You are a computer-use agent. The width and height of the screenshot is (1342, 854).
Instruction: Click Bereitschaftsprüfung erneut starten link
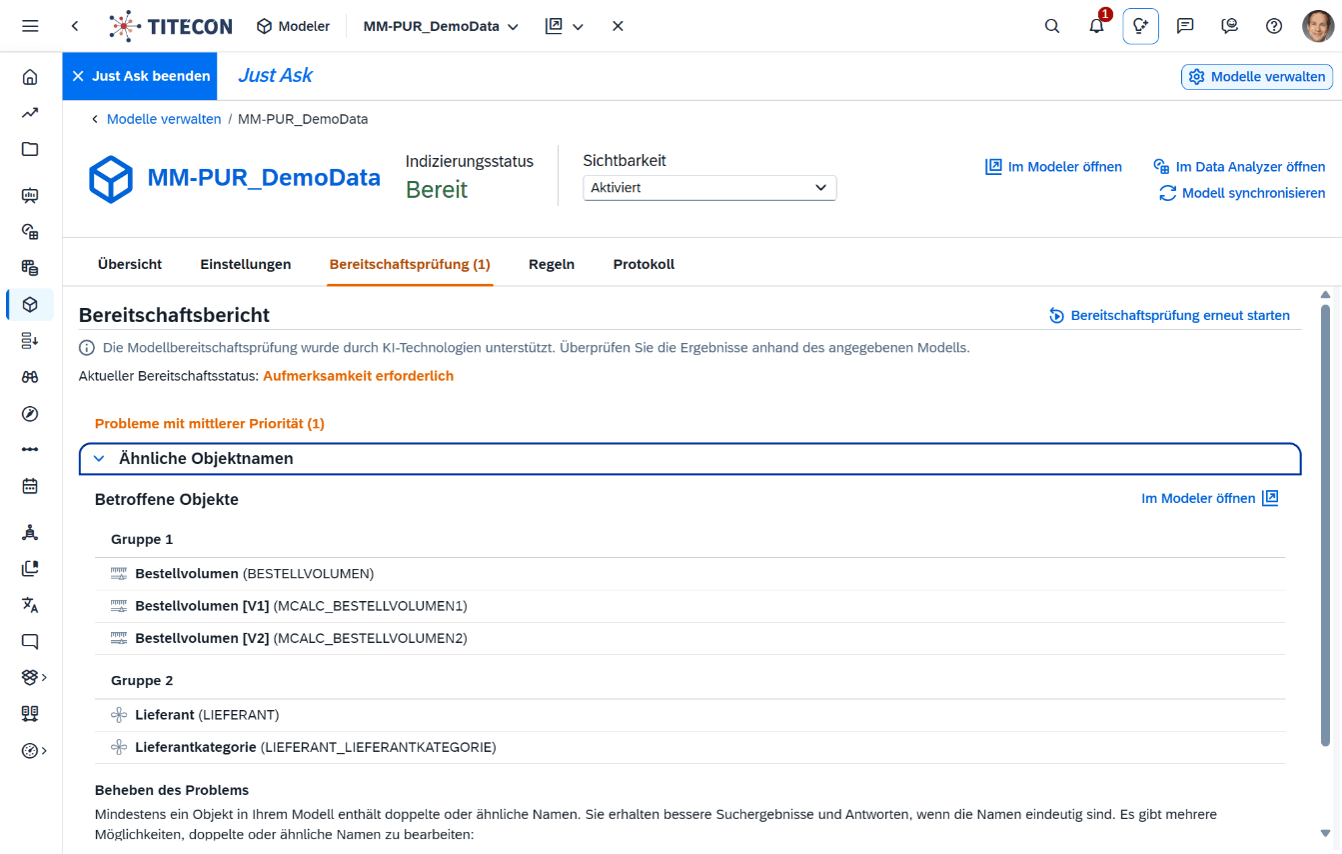(1169, 316)
